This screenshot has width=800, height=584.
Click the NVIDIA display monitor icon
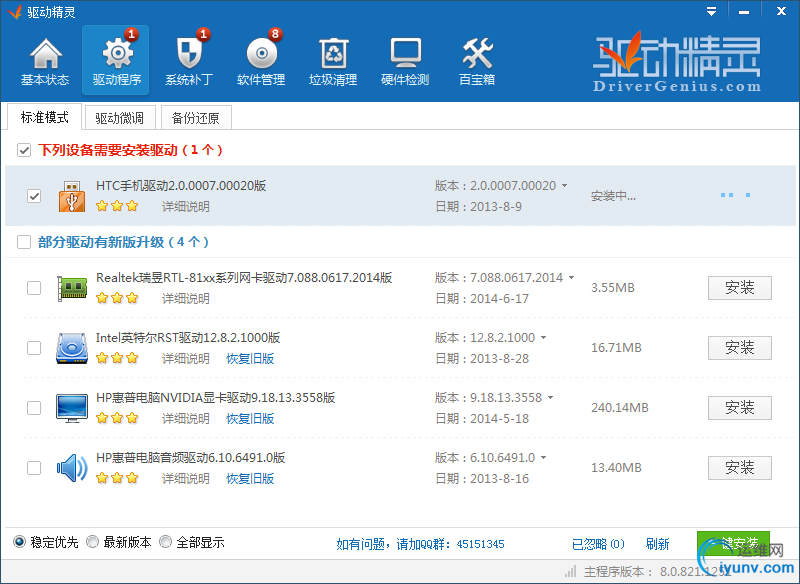(72, 408)
